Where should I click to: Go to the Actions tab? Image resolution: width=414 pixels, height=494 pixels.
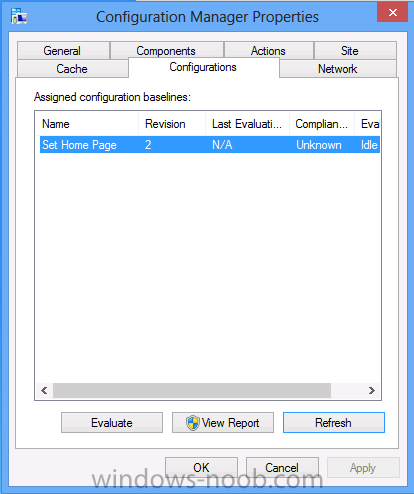[x=269, y=51]
